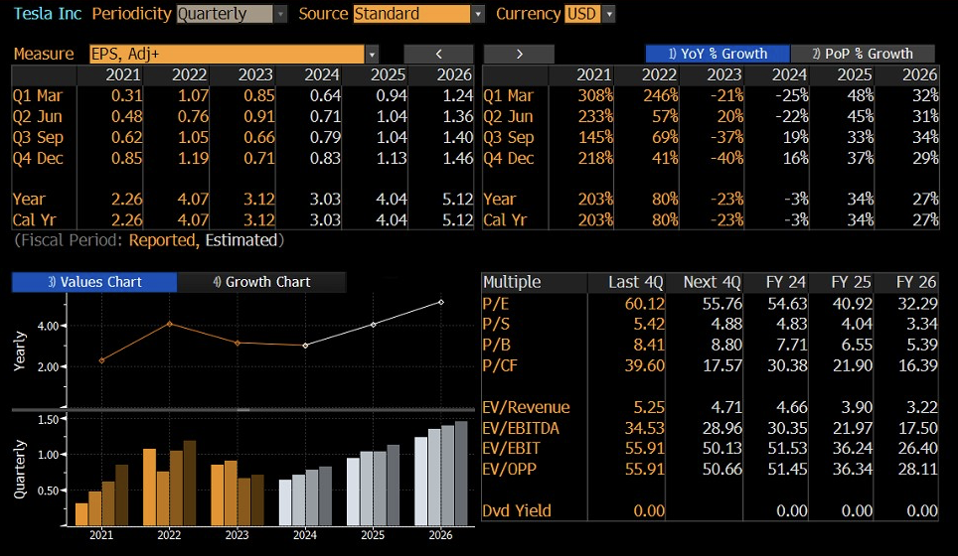Click the 2026 data point on yearly chart
The width and height of the screenshot is (958, 556).
coord(441,302)
